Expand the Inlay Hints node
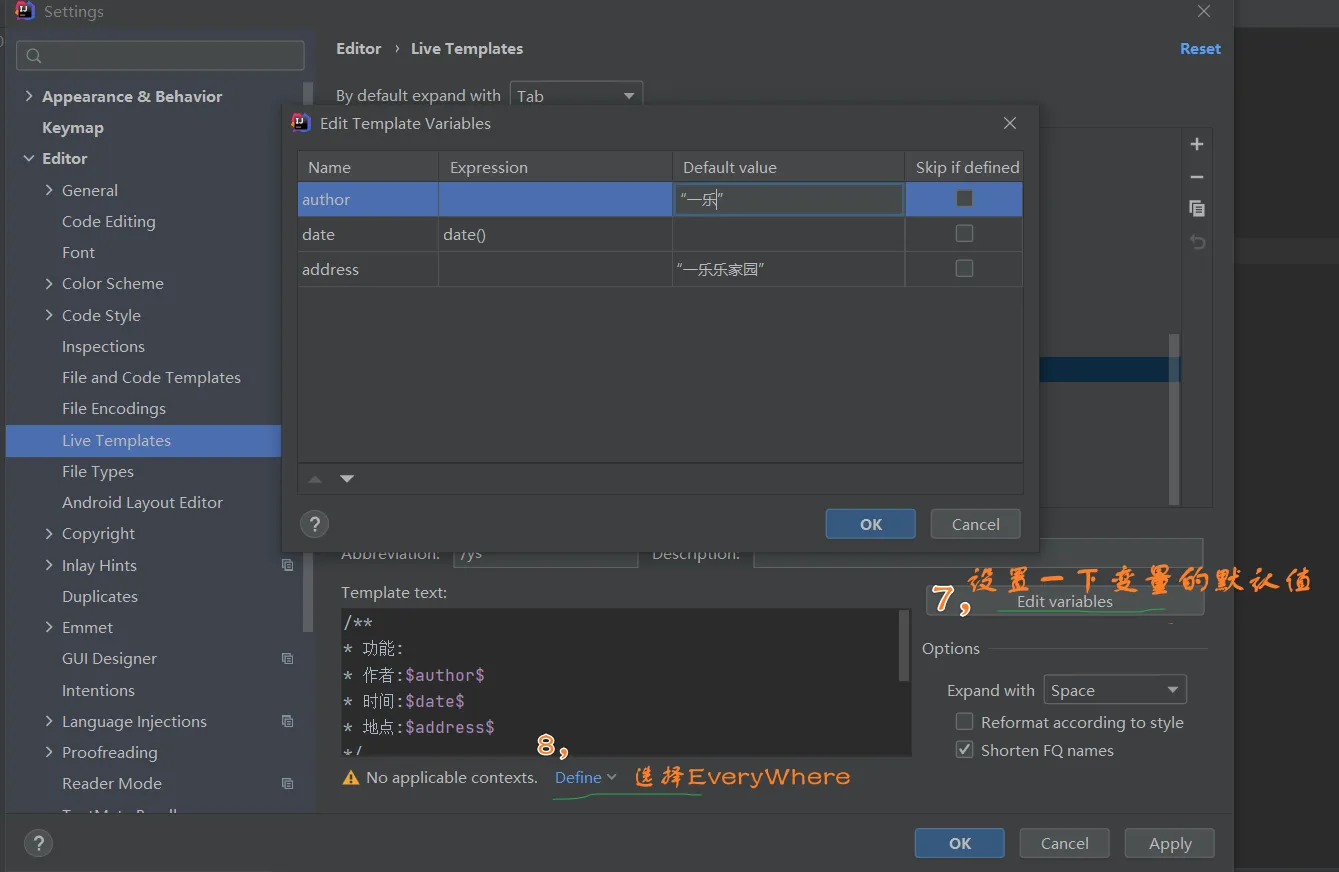 (49, 565)
